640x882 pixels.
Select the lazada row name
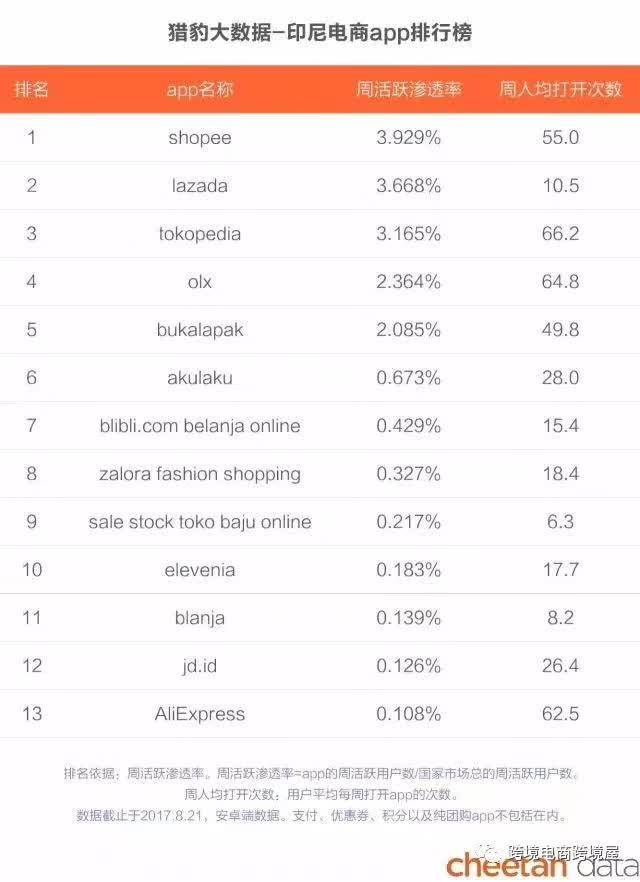200,186
